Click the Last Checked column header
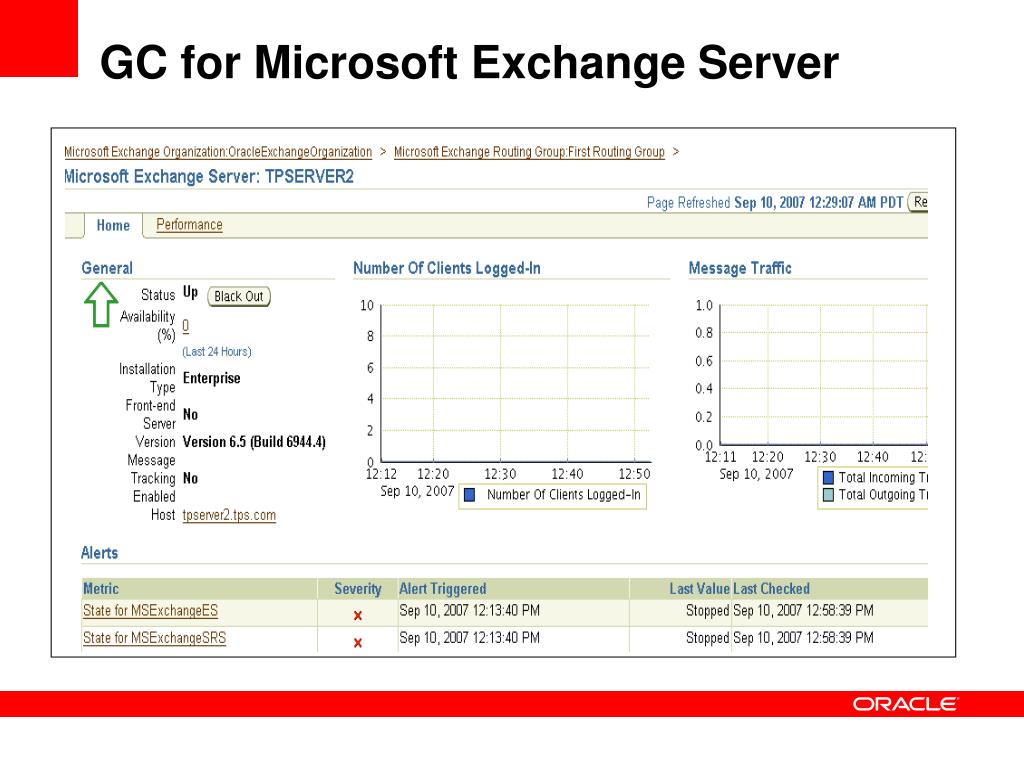This screenshot has width=1024, height=768. click(x=771, y=588)
